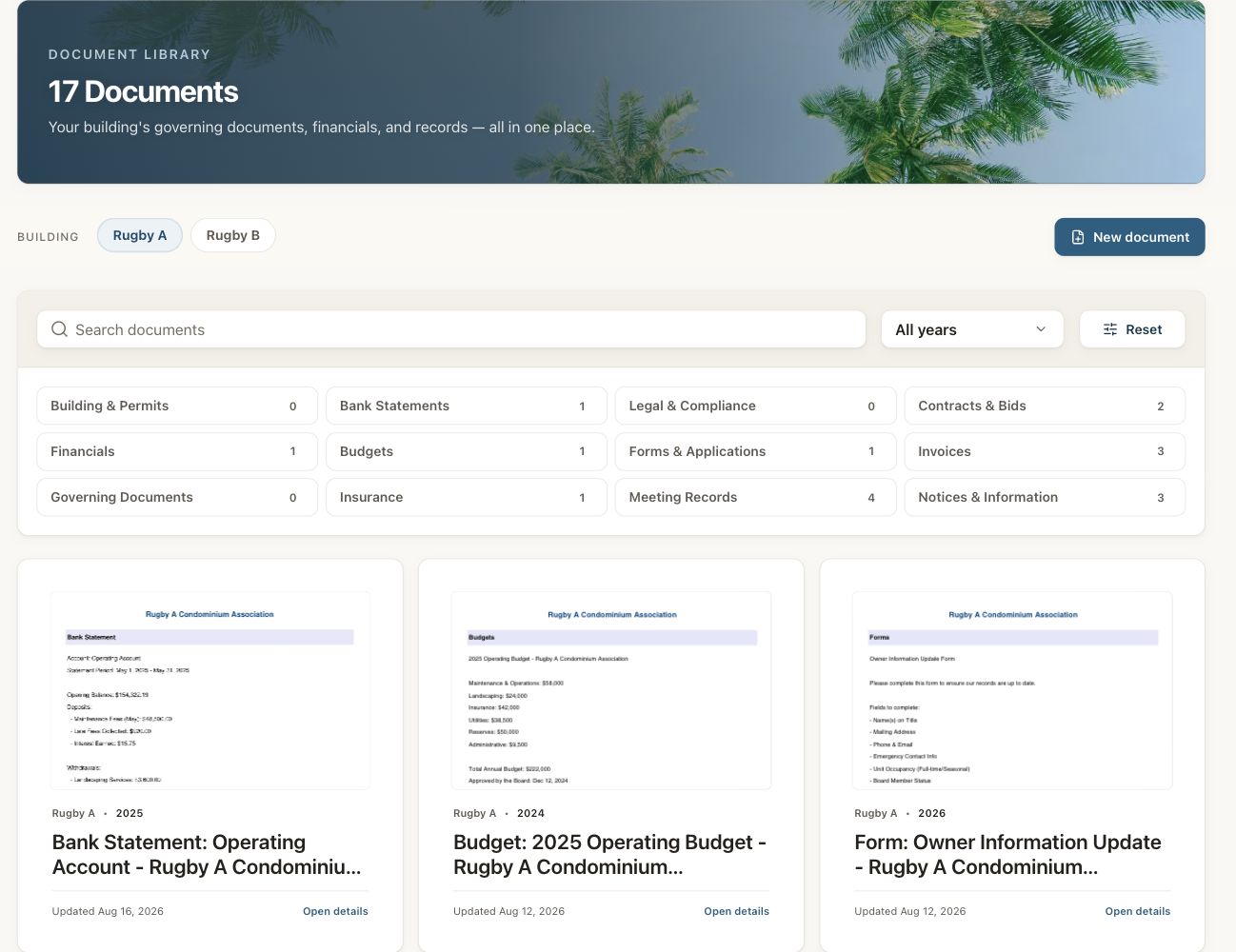Switch to the Rugby B building
This screenshot has height=952, width=1236.
[x=233, y=235]
